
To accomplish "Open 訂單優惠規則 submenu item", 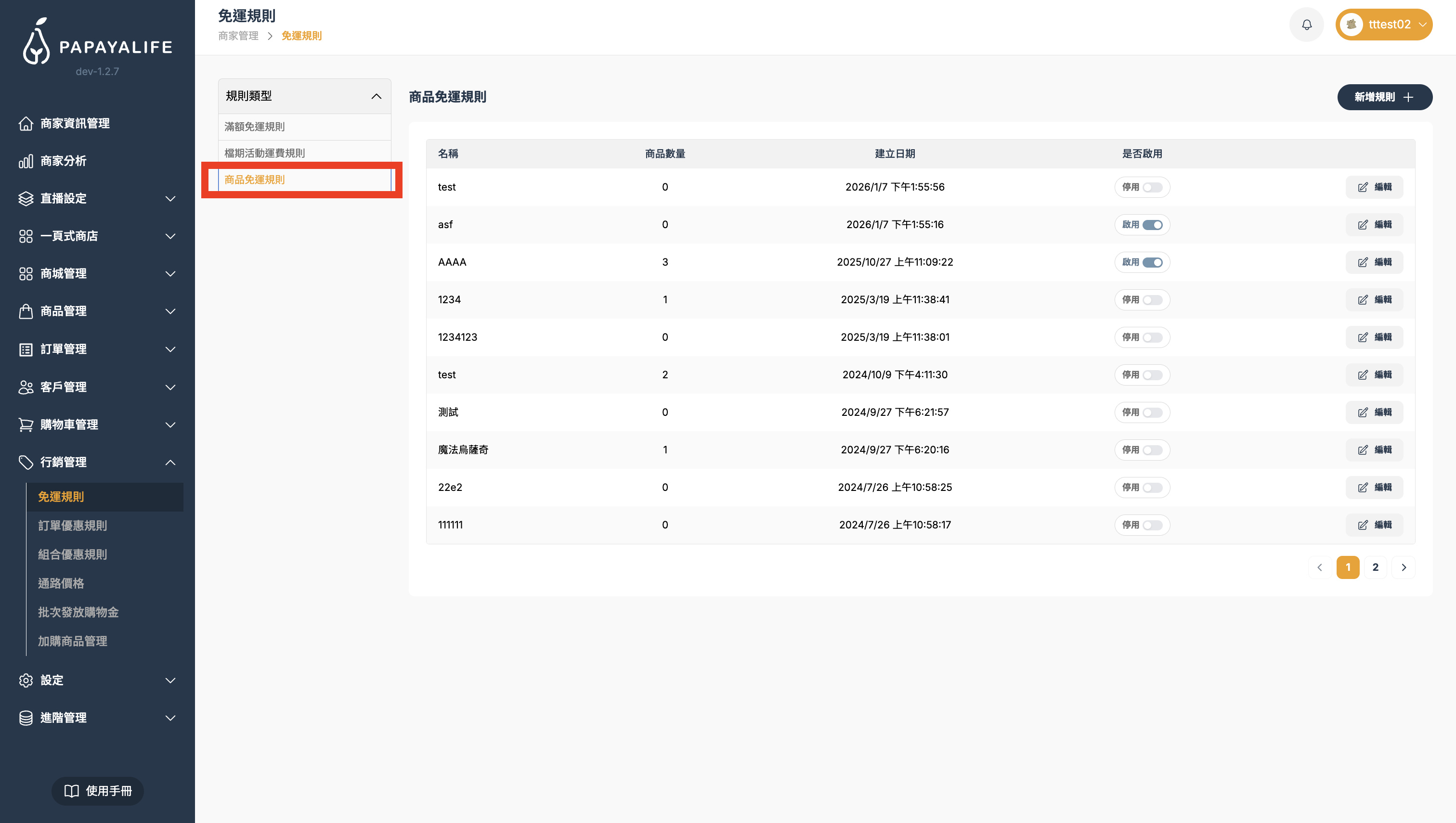I will point(72,526).
